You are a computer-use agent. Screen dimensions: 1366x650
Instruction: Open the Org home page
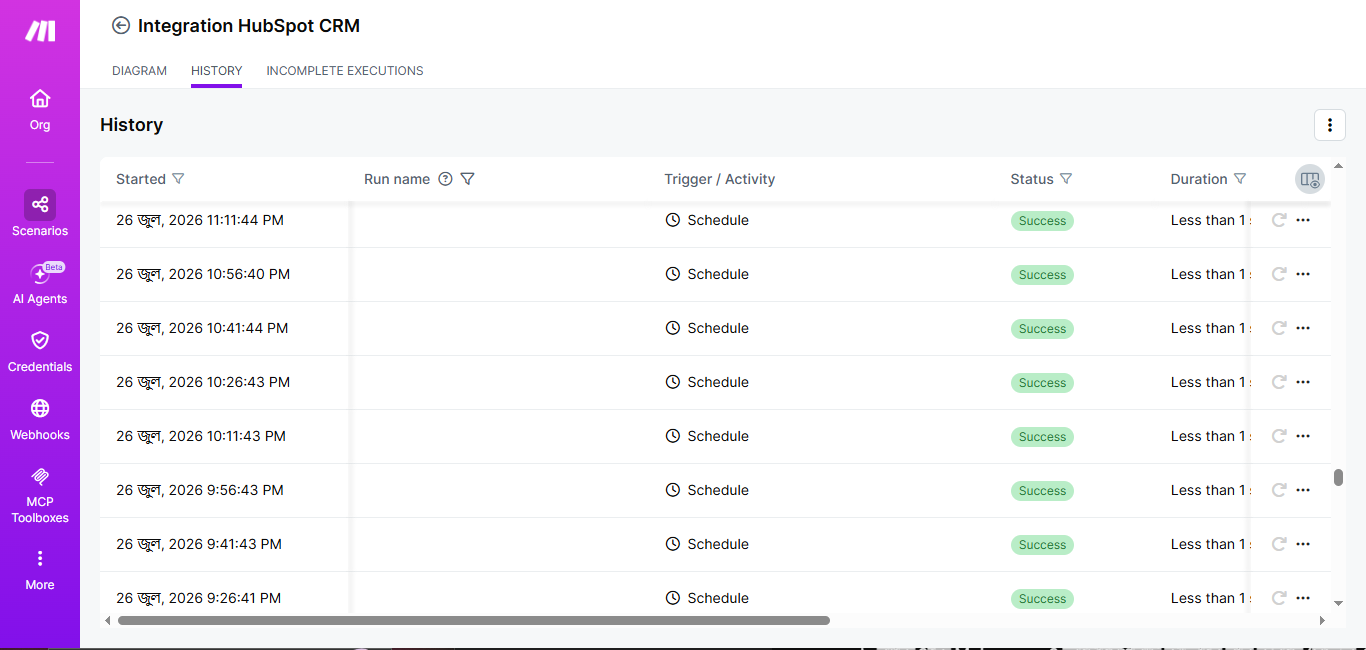coord(40,110)
